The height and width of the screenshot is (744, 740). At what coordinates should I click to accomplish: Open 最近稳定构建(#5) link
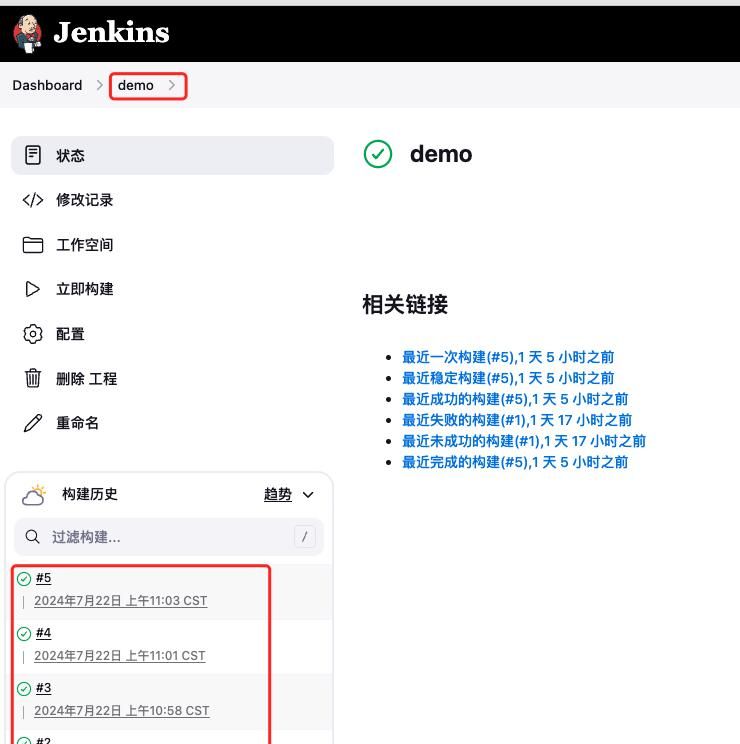click(x=508, y=378)
